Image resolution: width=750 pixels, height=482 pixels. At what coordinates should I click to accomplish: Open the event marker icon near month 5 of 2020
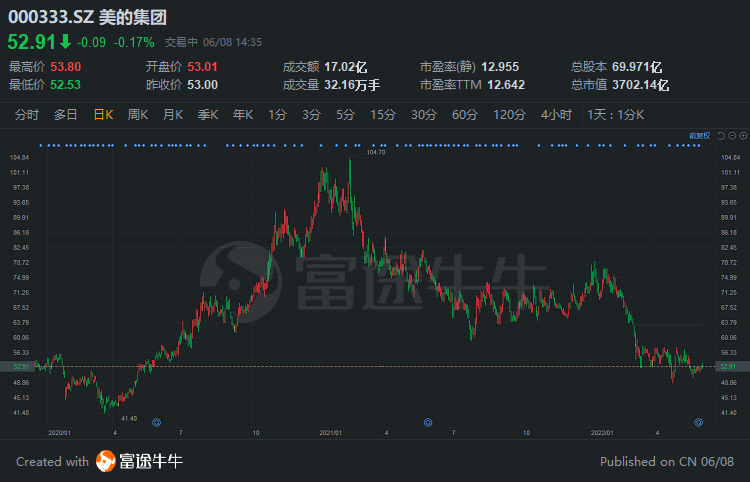click(x=156, y=422)
